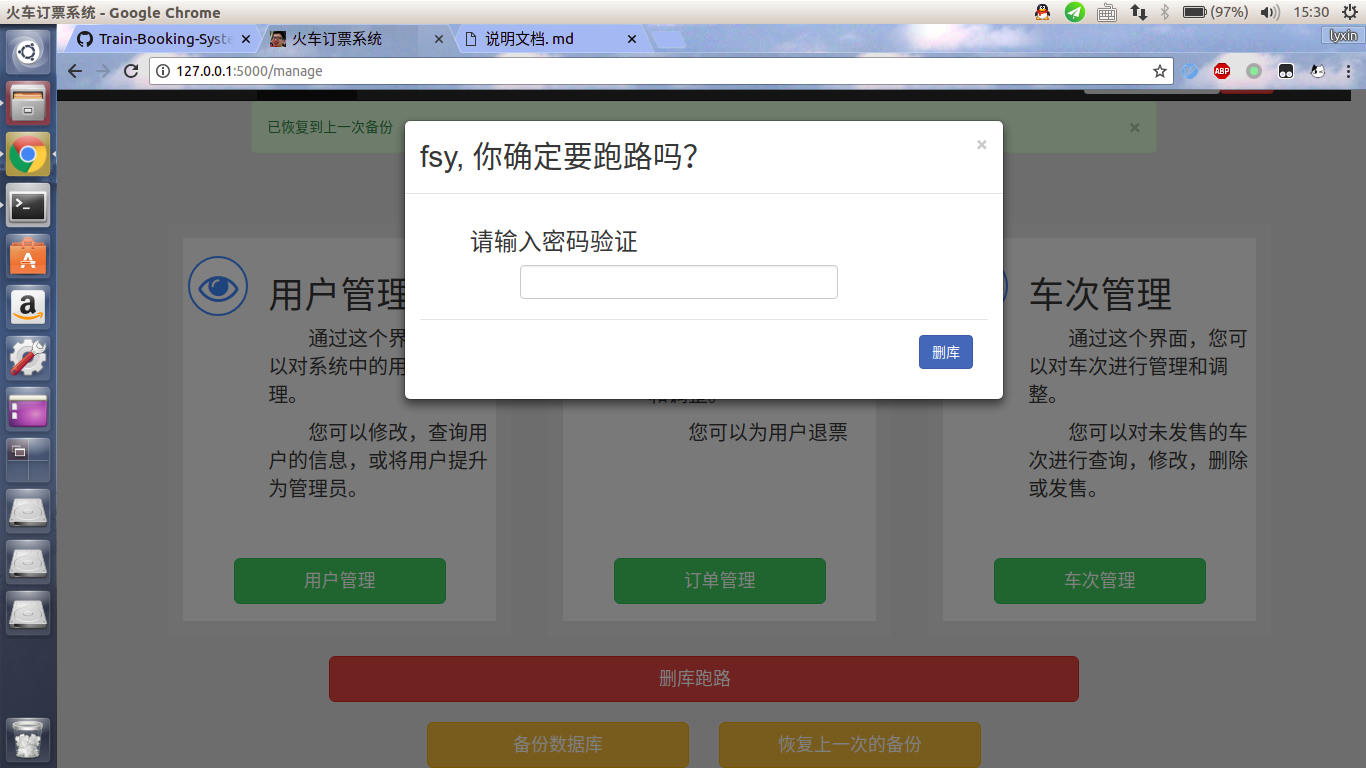Open Ubuntu Dash from the launcher
Viewport: 1366px width, 768px height.
point(28,52)
